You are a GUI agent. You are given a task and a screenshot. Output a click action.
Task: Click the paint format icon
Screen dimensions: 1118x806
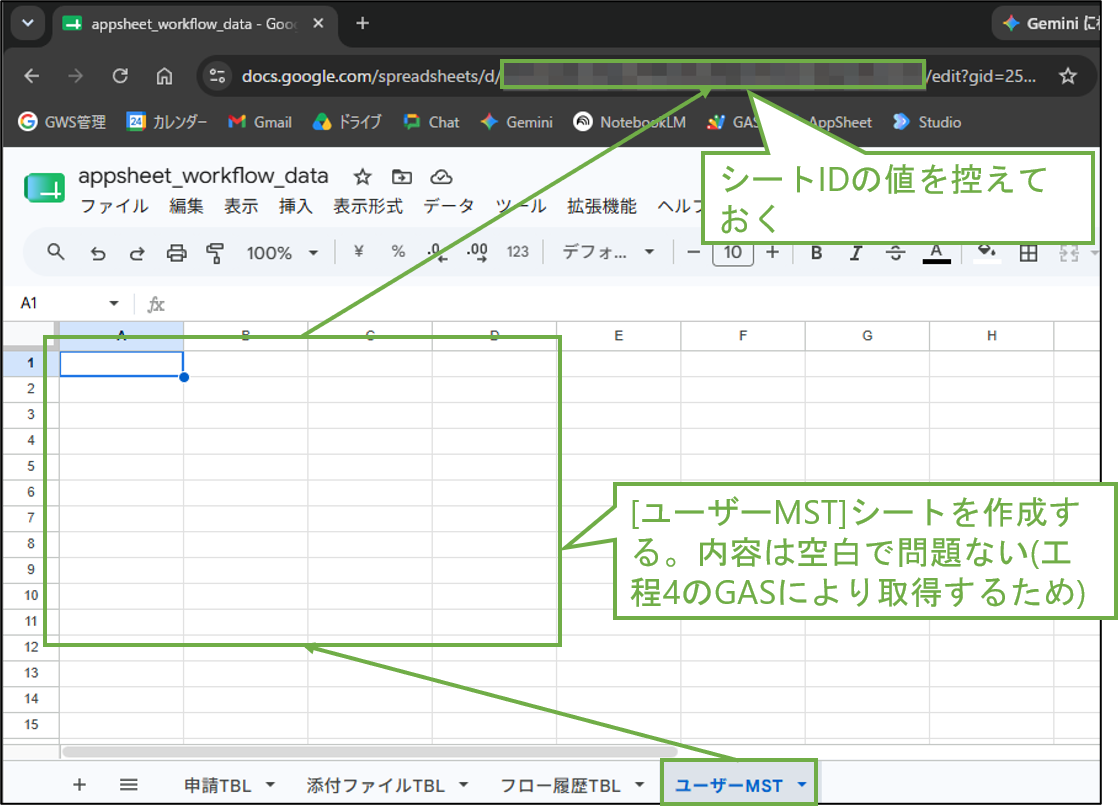[x=215, y=253]
